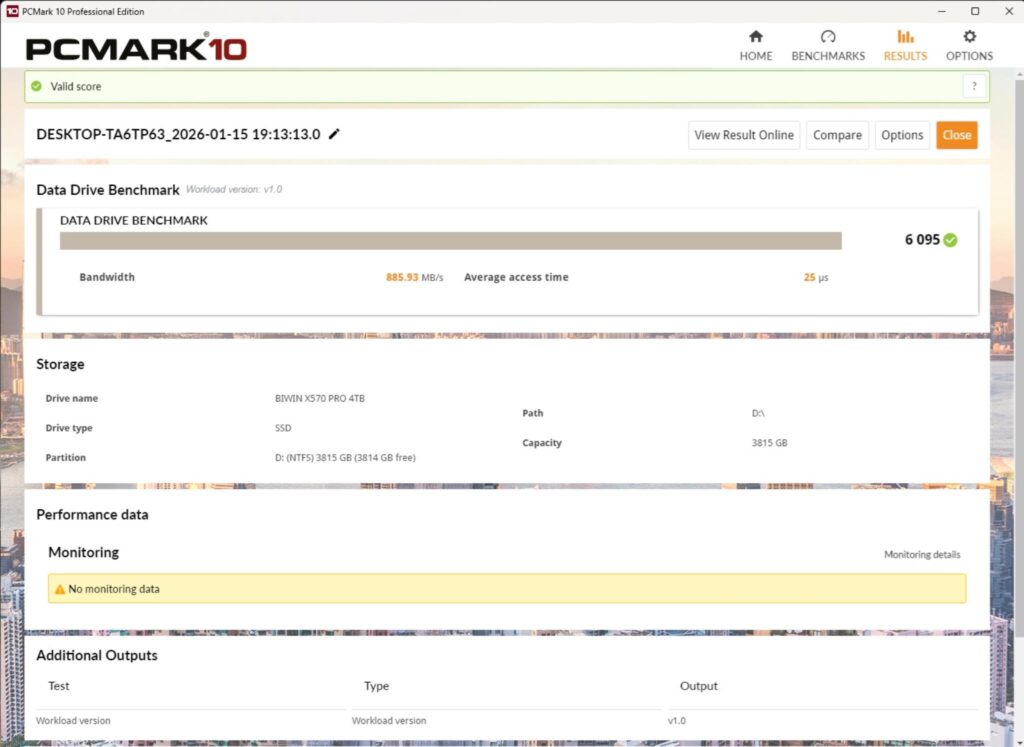Click the Test column header
The image size is (1024, 747).
pyautogui.click(x=58, y=686)
